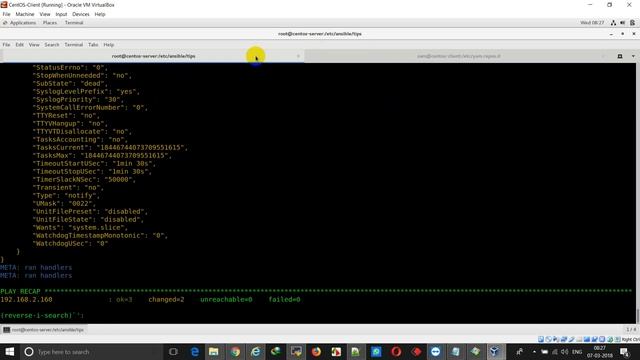Close the root@centos-server terminal tab
Screen dimensions: 640x360
pos(298,56)
